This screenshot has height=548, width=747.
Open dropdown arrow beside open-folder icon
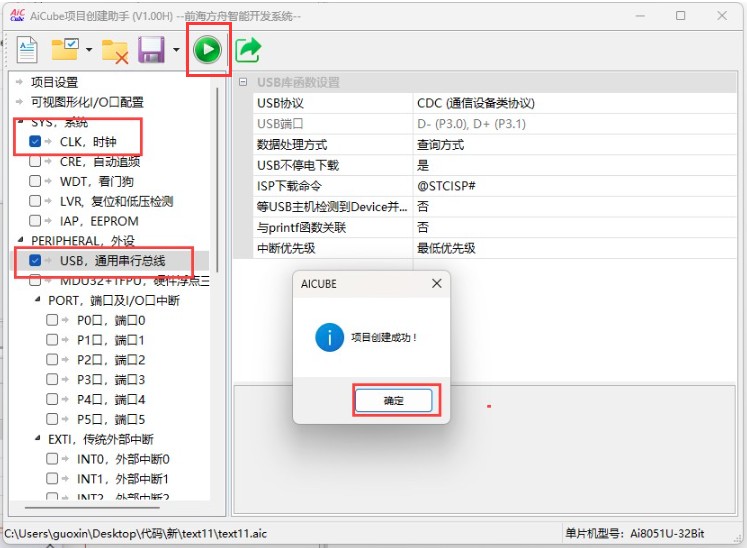(x=89, y=49)
